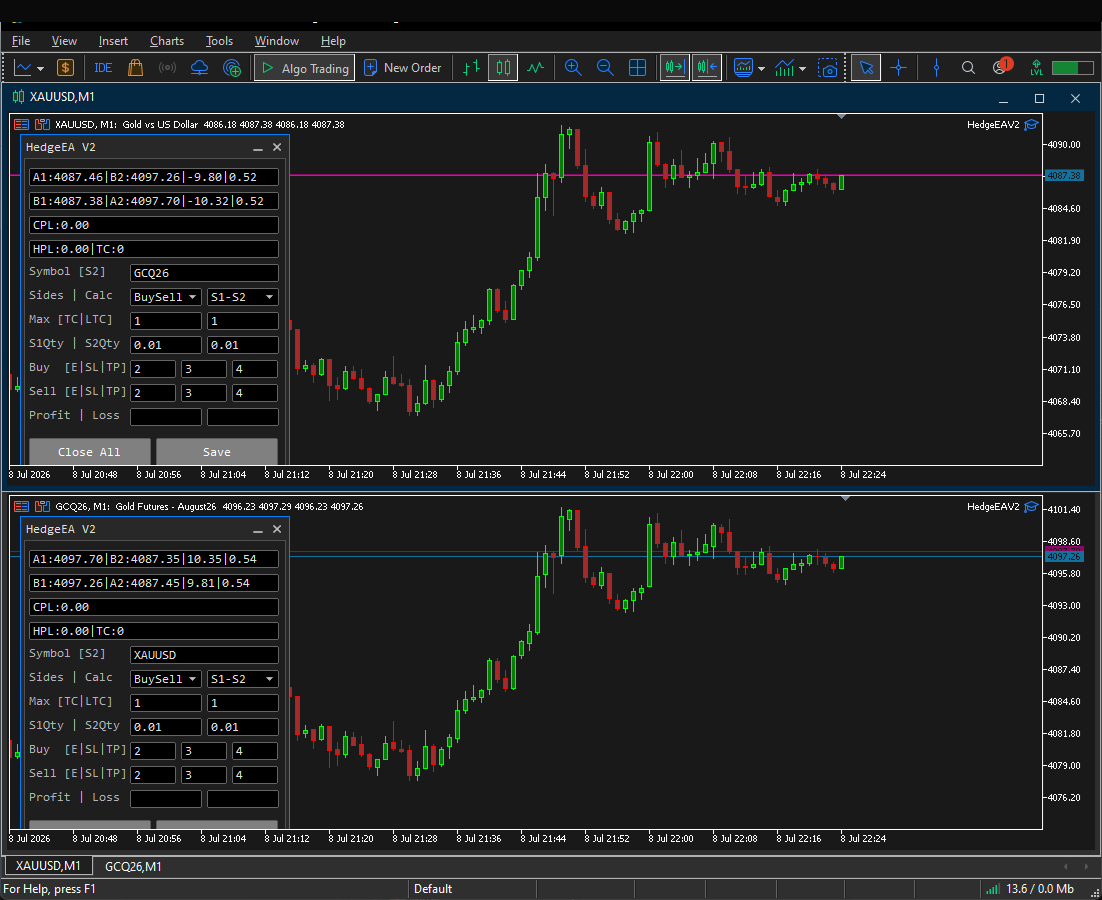Enable the crosshair cursor

tap(898, 68)
